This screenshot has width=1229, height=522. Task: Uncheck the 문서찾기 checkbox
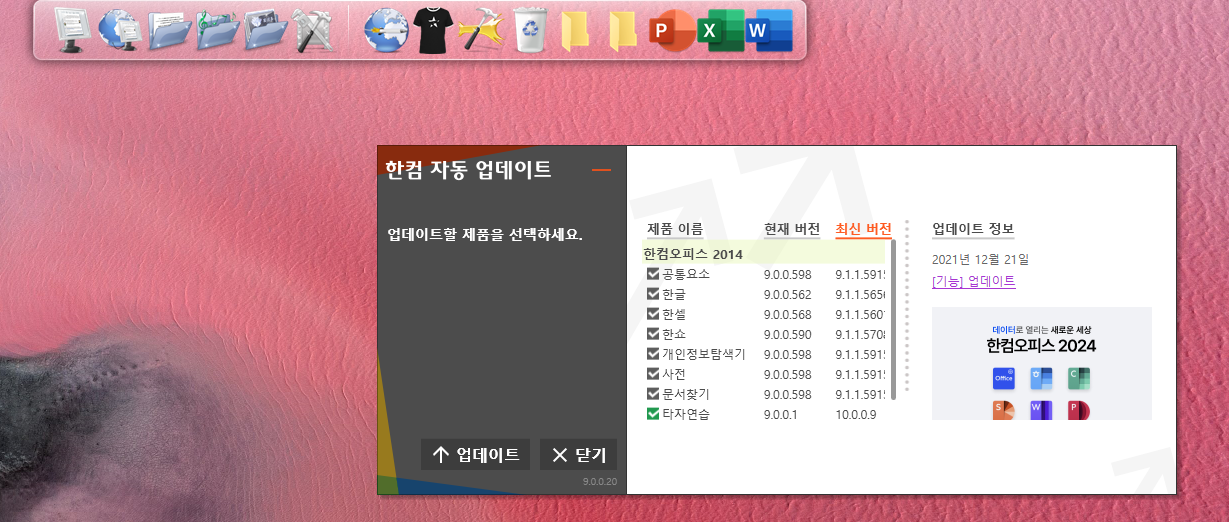click(x=653, y=394)
